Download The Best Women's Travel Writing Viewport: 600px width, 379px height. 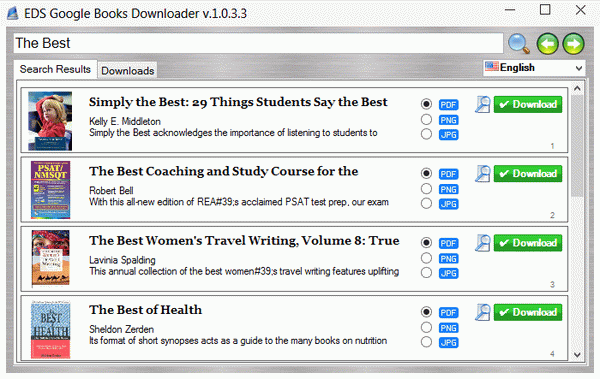pyautogui.click(x=528, y=243)
